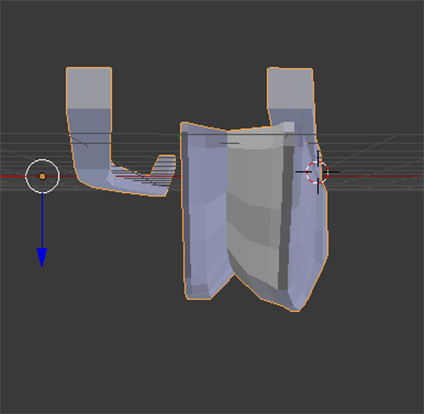Image resolution: width=424 pixels, height=414 pixels.
Task: Click the orange object origin dot
Action: click(42, 176)
